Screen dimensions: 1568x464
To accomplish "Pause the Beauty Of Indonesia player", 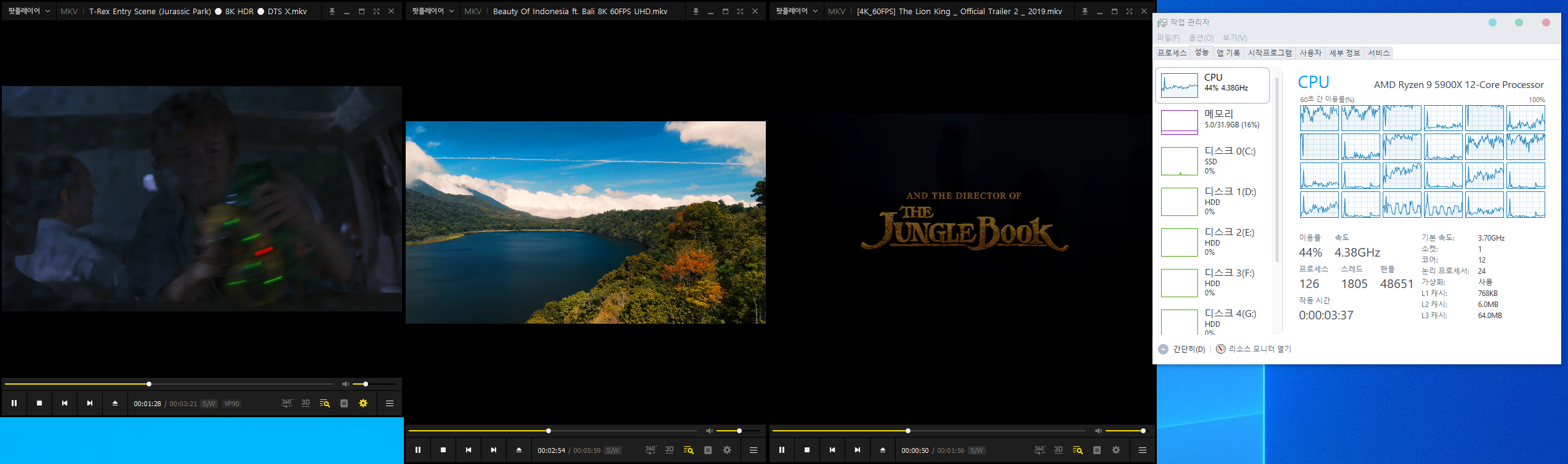I will [x=418, y=450].
